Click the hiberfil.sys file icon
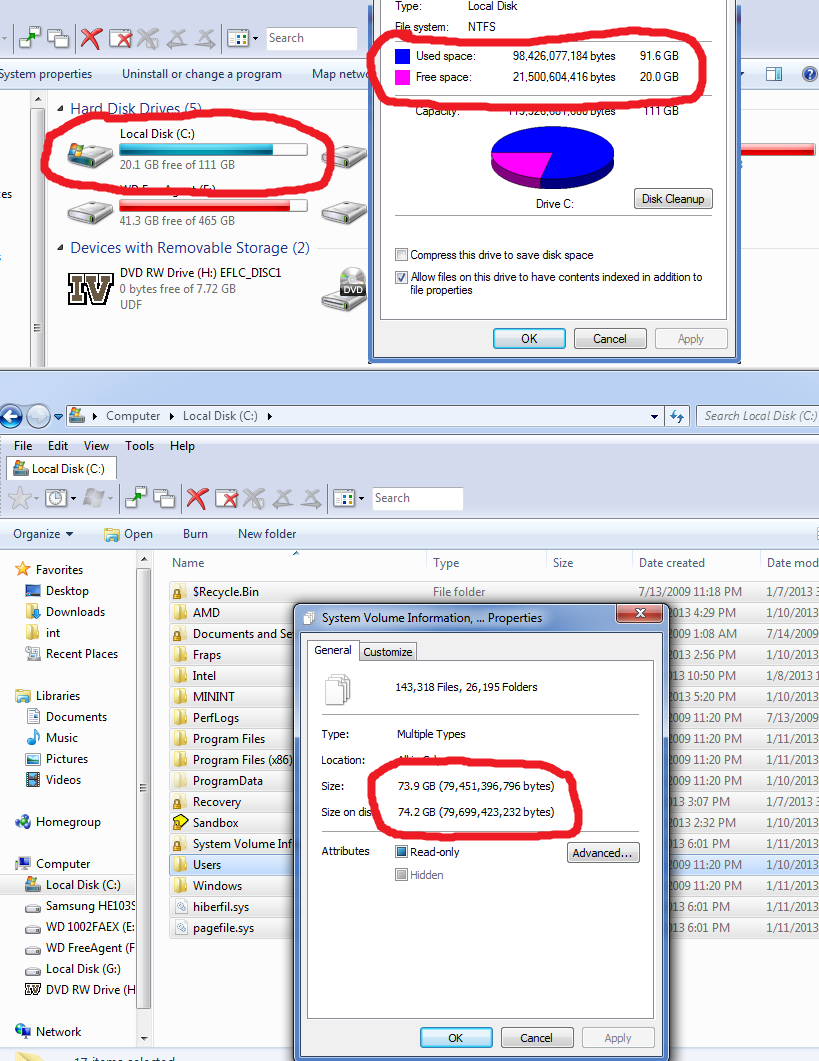 (x=181, y=907)
